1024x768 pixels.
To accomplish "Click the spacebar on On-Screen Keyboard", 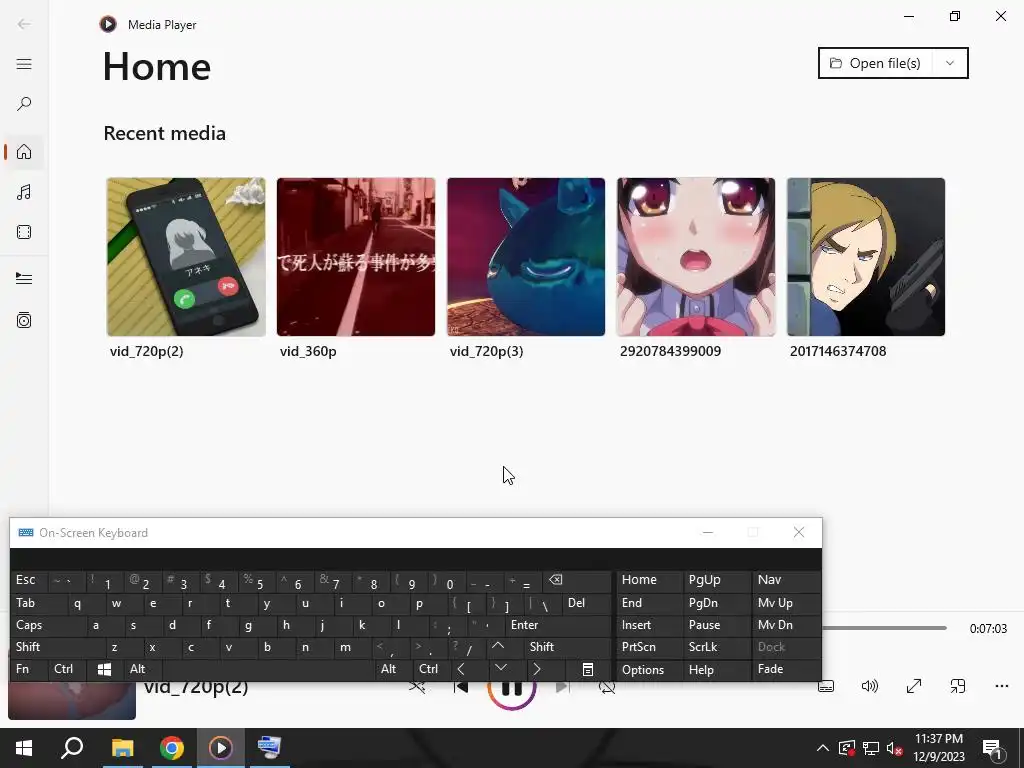I will pyautogui.click(x=268, y=669).
